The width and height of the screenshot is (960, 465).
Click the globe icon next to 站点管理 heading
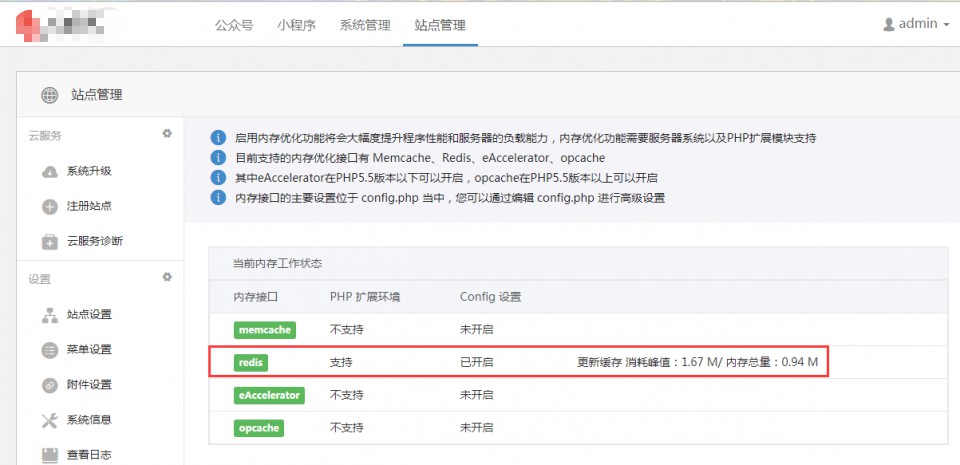click(49, 96)
